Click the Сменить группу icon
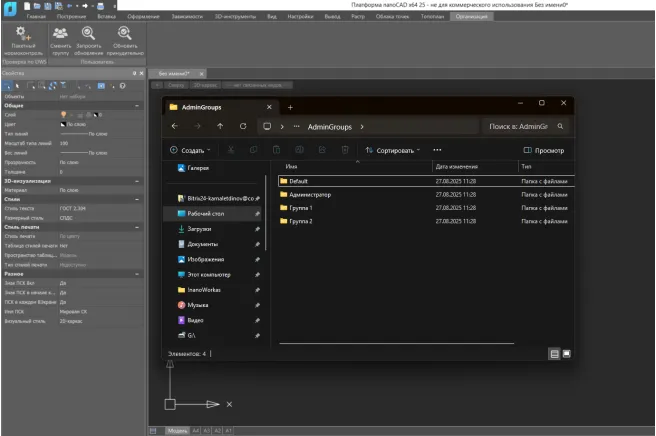 (60, 37)
